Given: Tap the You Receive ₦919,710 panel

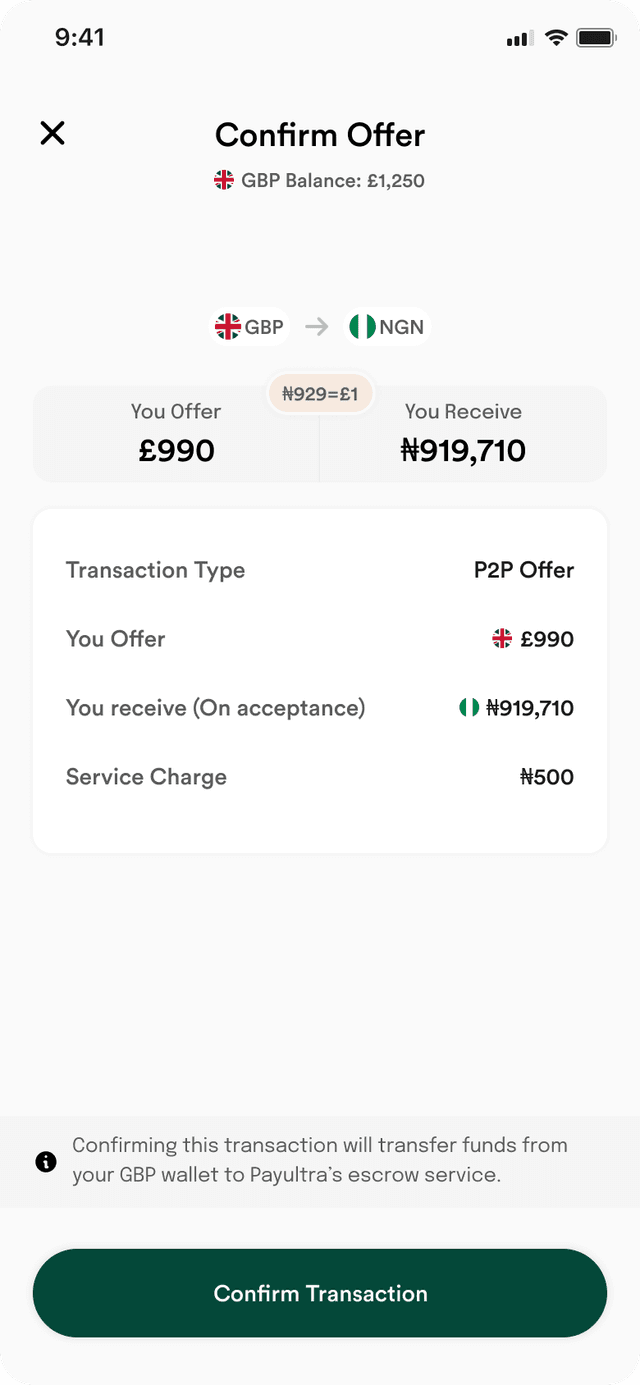Looking at the screenshot, I should [463, 434].
